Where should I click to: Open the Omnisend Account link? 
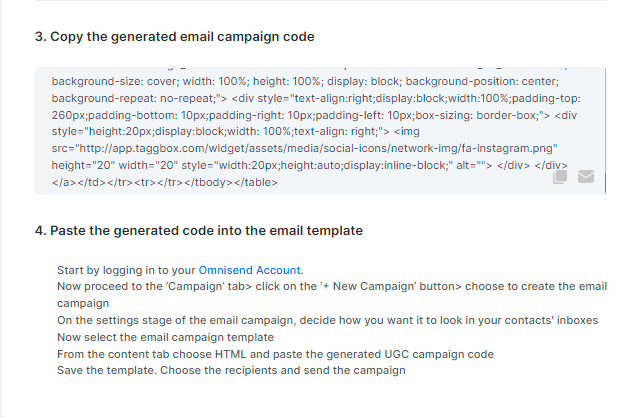[250, 270]
